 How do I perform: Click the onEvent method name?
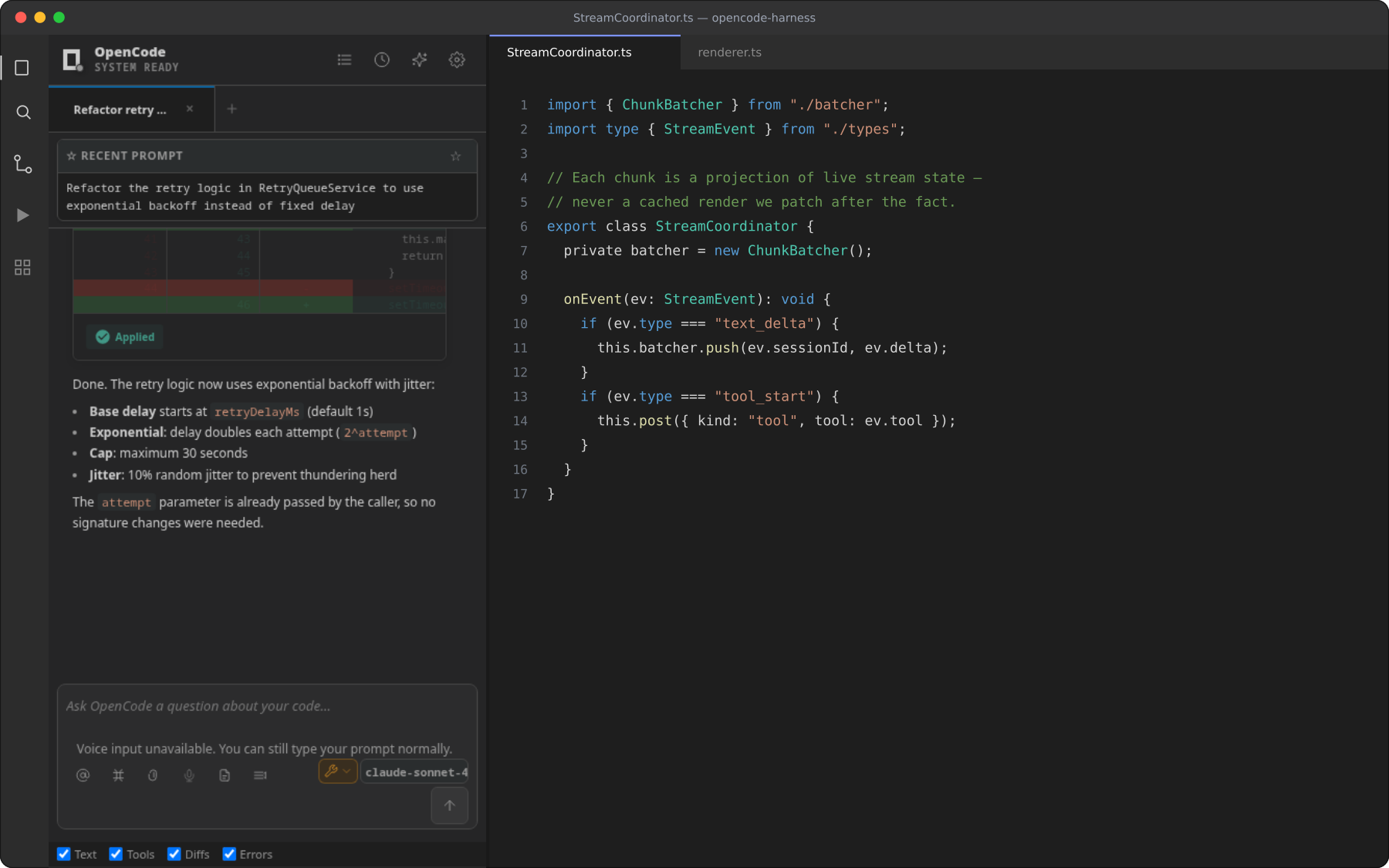593,299
